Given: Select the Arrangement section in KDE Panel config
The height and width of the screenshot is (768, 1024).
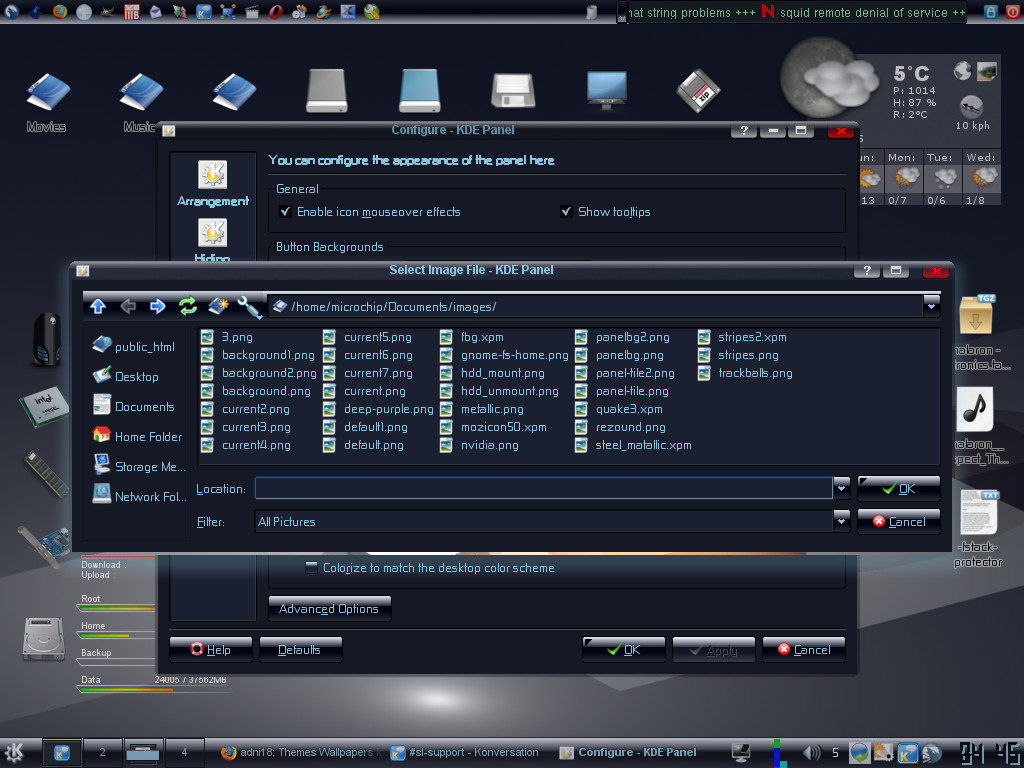Looking at the screenshot, I should [x=213, y=184].
